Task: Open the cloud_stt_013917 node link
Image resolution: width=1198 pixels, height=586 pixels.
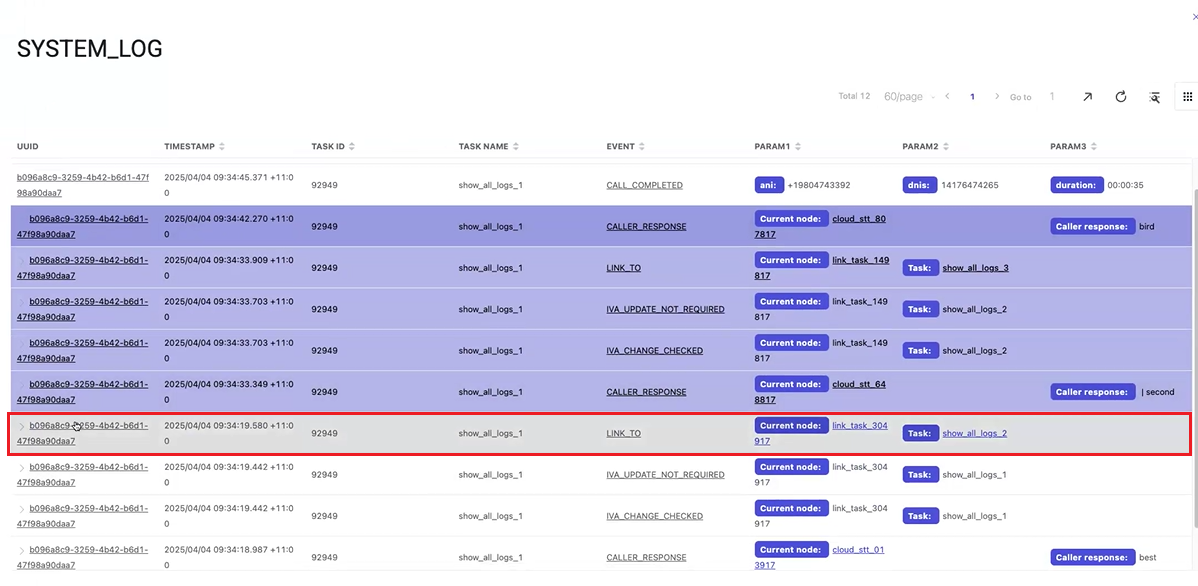Action: 819,557
